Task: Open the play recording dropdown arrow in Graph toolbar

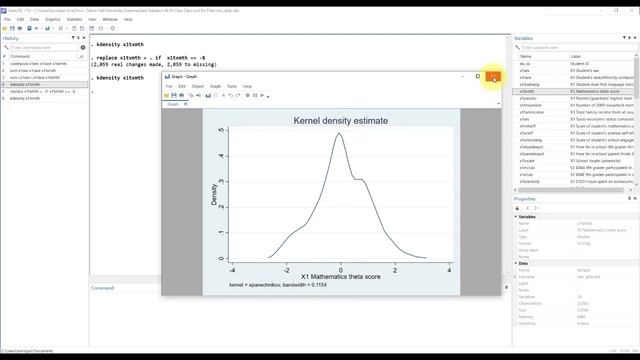Action: pos(268,96)
